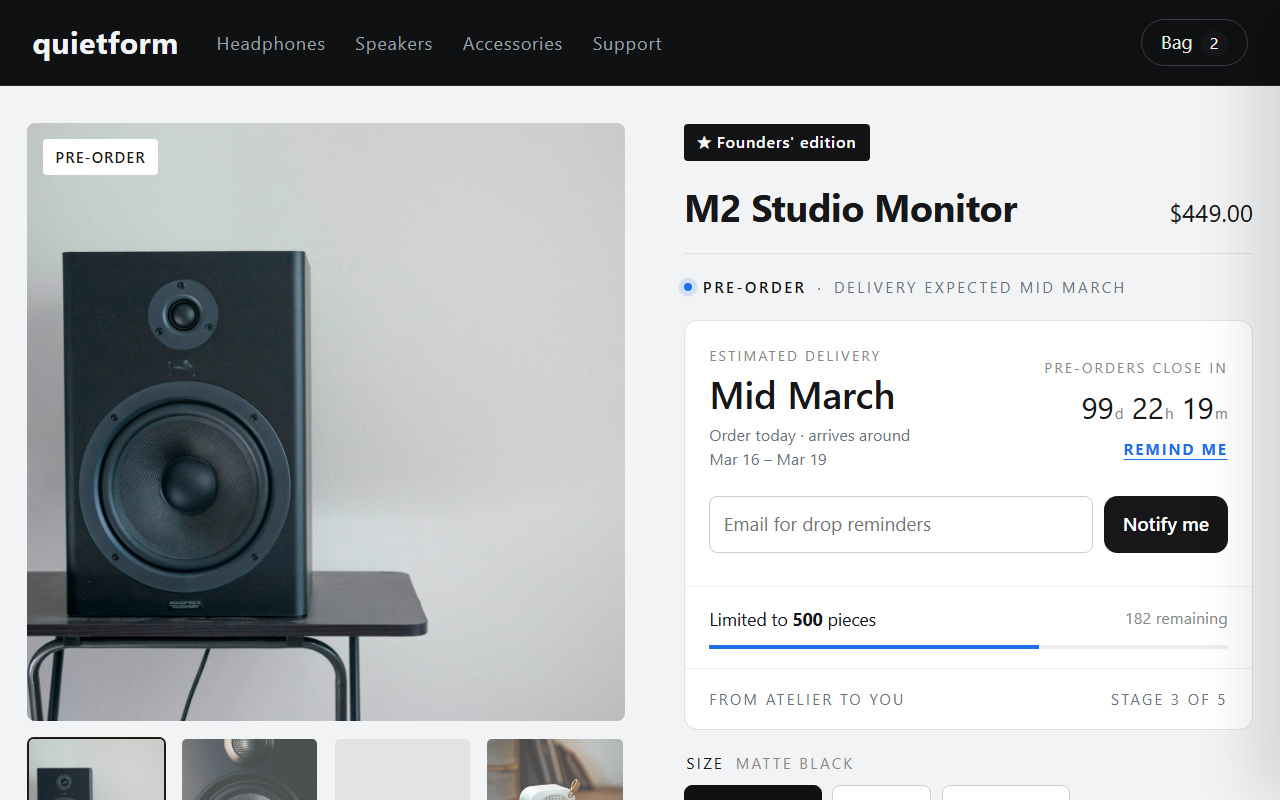The image size is (1280, 800).
Task: Open the Headphones menu
Action: [x=271, y=44]
